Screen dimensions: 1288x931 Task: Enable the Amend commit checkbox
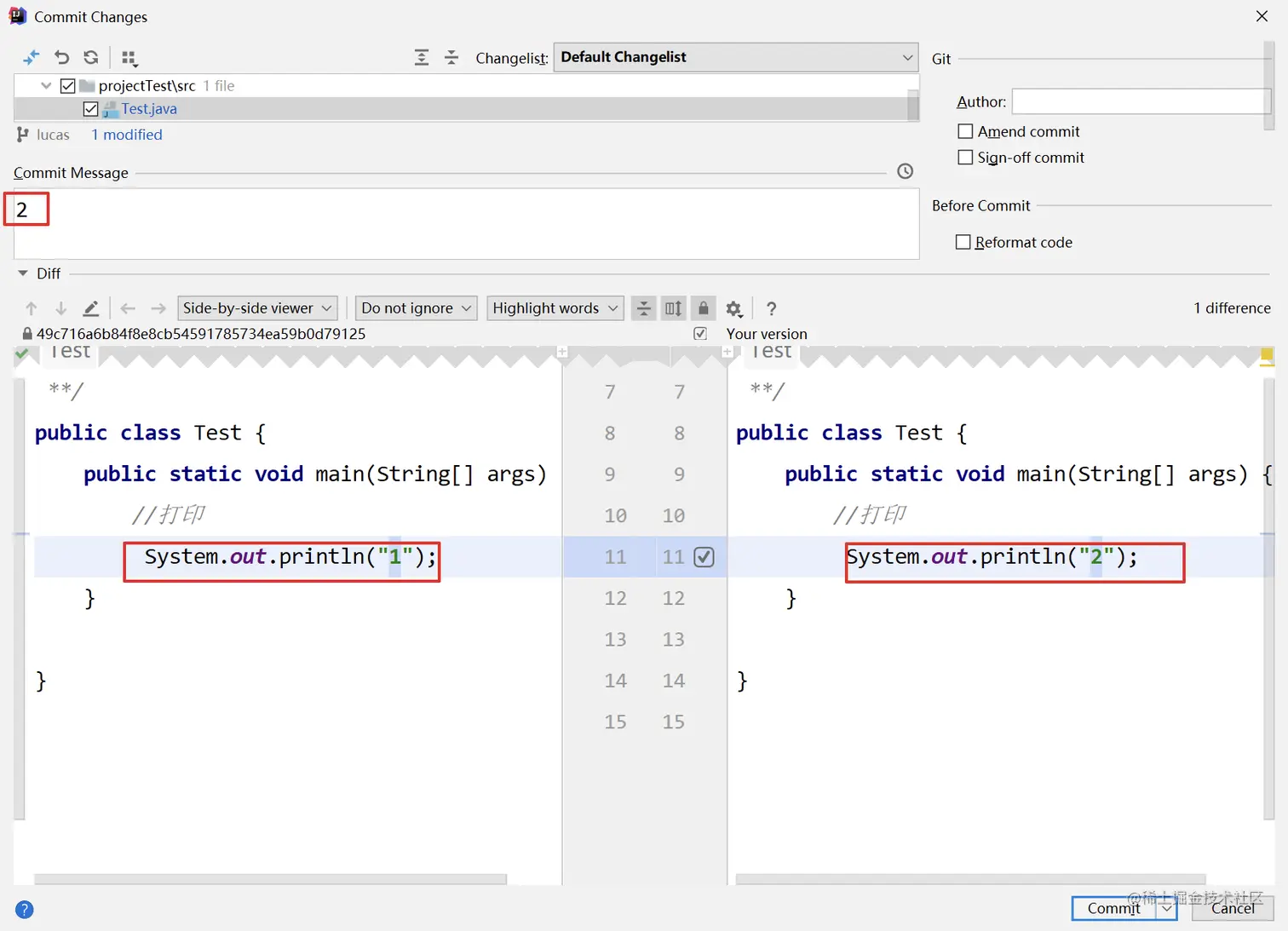pyautogui.click(x=965, y=131)
